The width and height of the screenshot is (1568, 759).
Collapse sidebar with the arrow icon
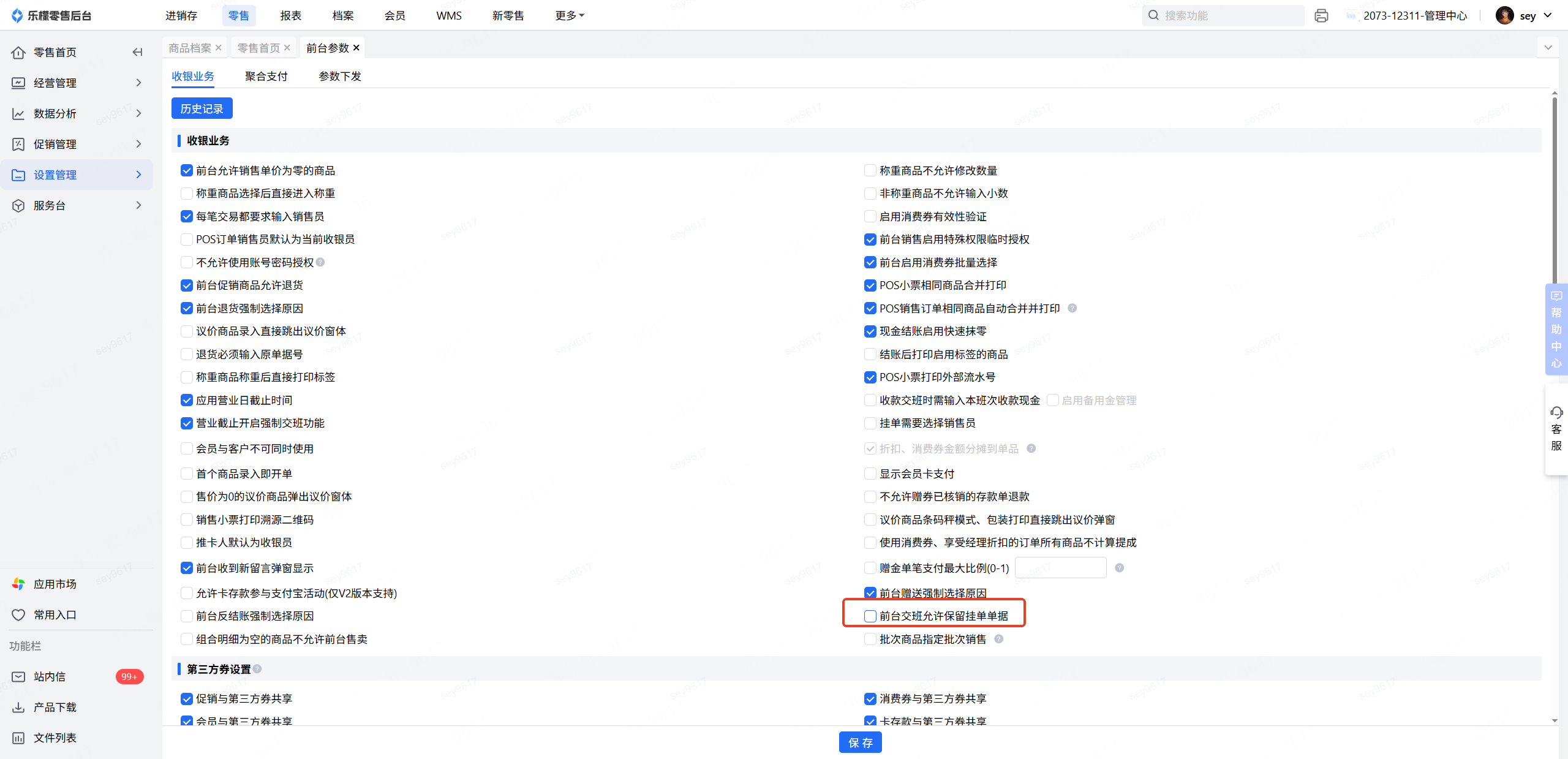pyautogui.click(x=137, y=53)
